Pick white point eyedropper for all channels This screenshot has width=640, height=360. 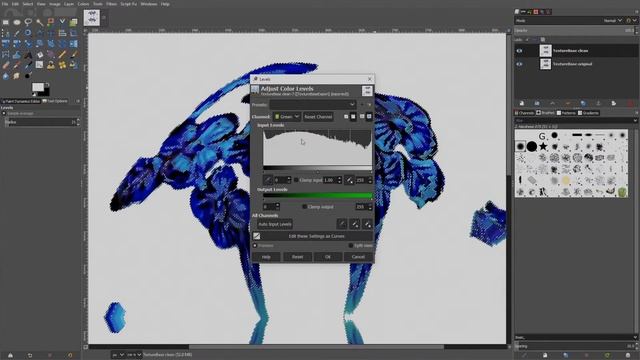click(367, 224)
